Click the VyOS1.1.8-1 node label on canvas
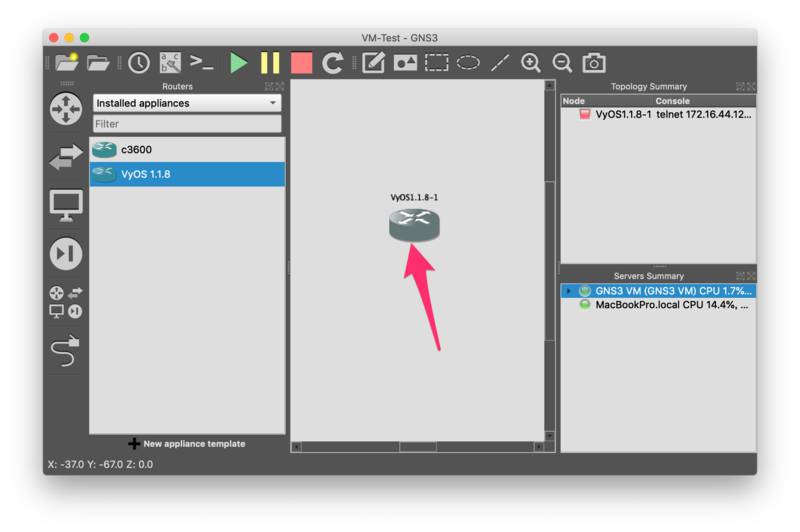Screen dimensions: 800x532 pos(414,197)
